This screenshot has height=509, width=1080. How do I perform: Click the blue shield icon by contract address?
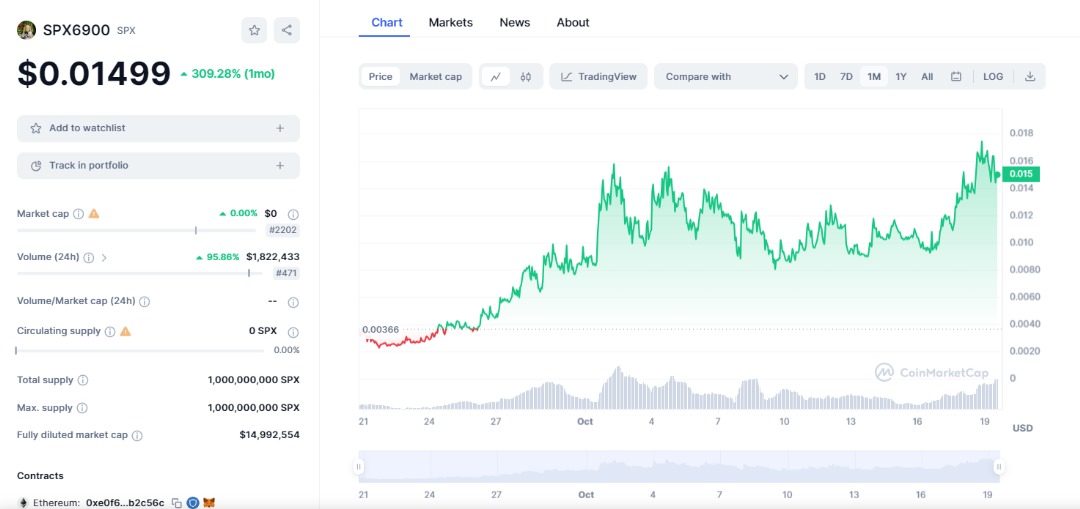tap(193, 503)
